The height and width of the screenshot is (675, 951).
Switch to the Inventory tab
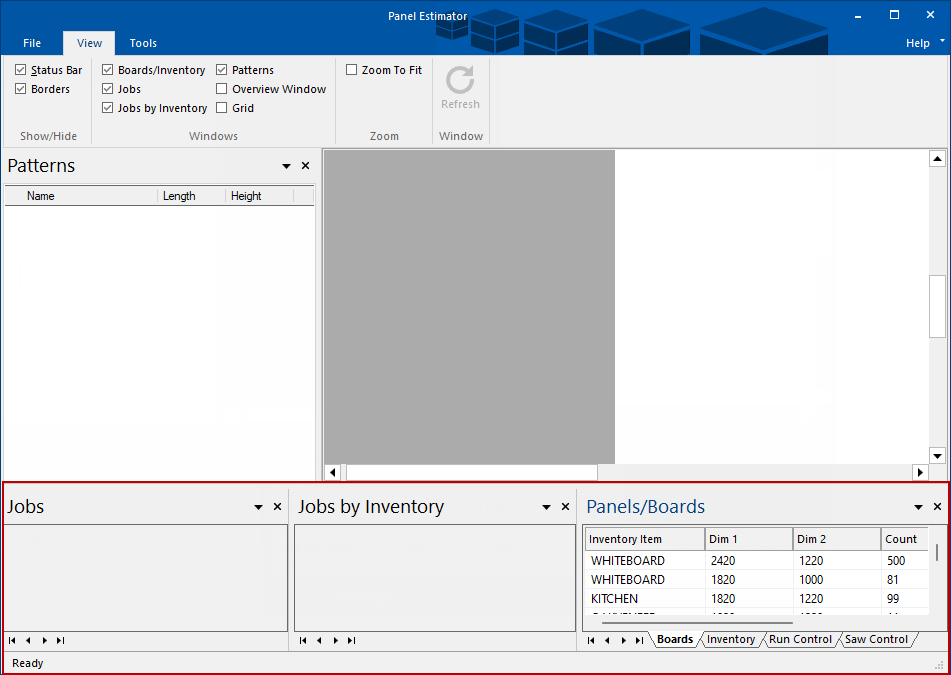(x=731, y=639)
